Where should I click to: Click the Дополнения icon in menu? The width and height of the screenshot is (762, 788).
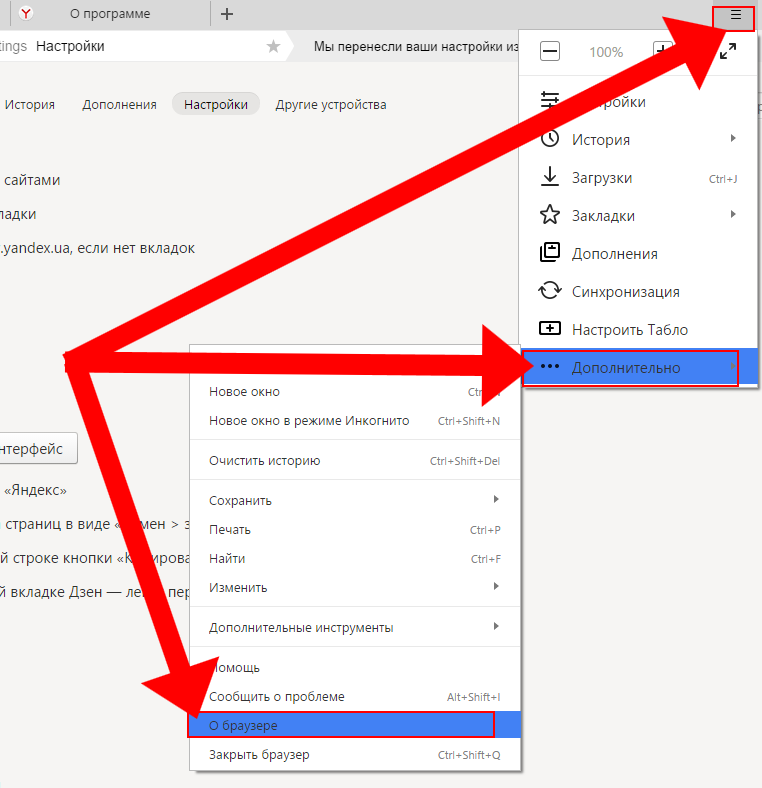[549, 253]
